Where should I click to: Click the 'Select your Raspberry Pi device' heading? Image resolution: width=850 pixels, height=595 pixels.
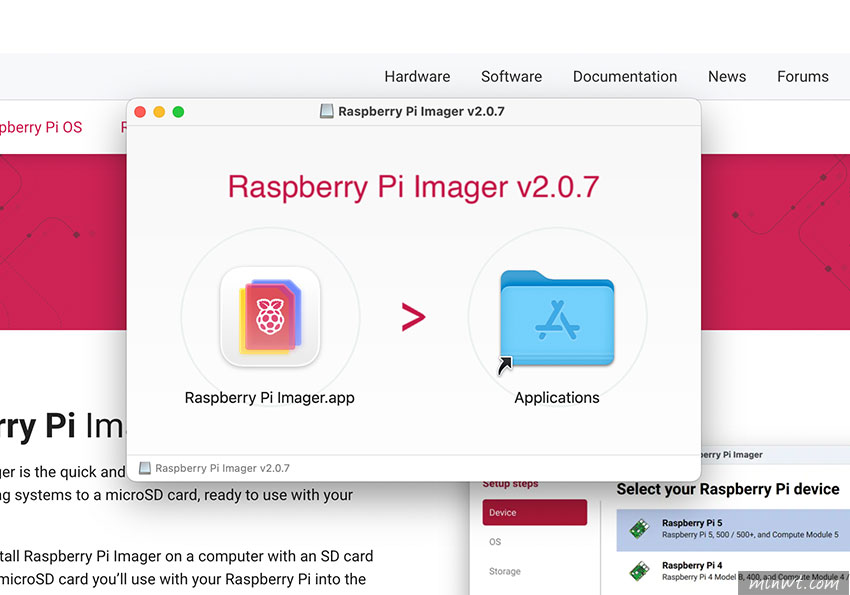click(727, 489)
